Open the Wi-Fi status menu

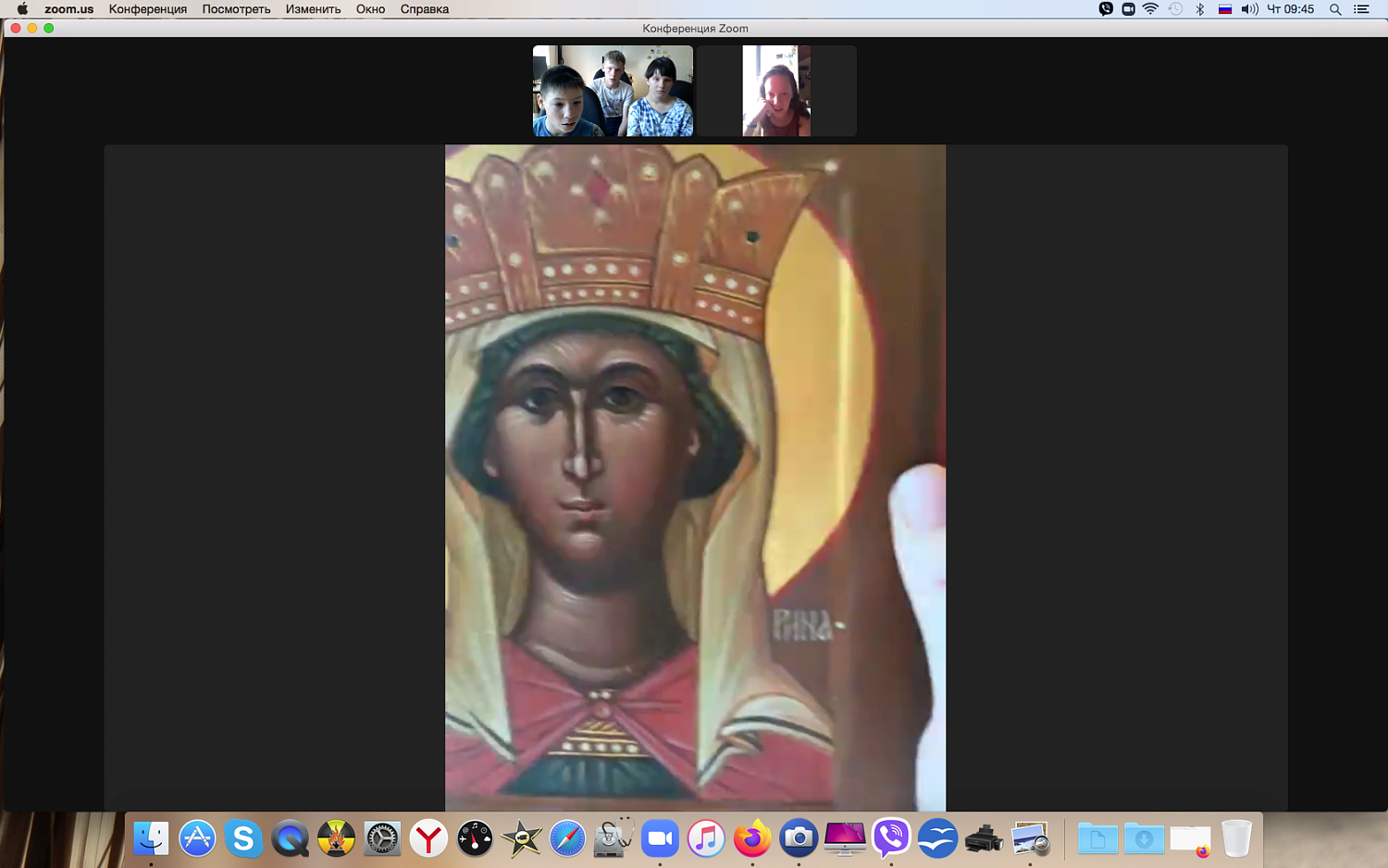click(x=1151, y=9)
